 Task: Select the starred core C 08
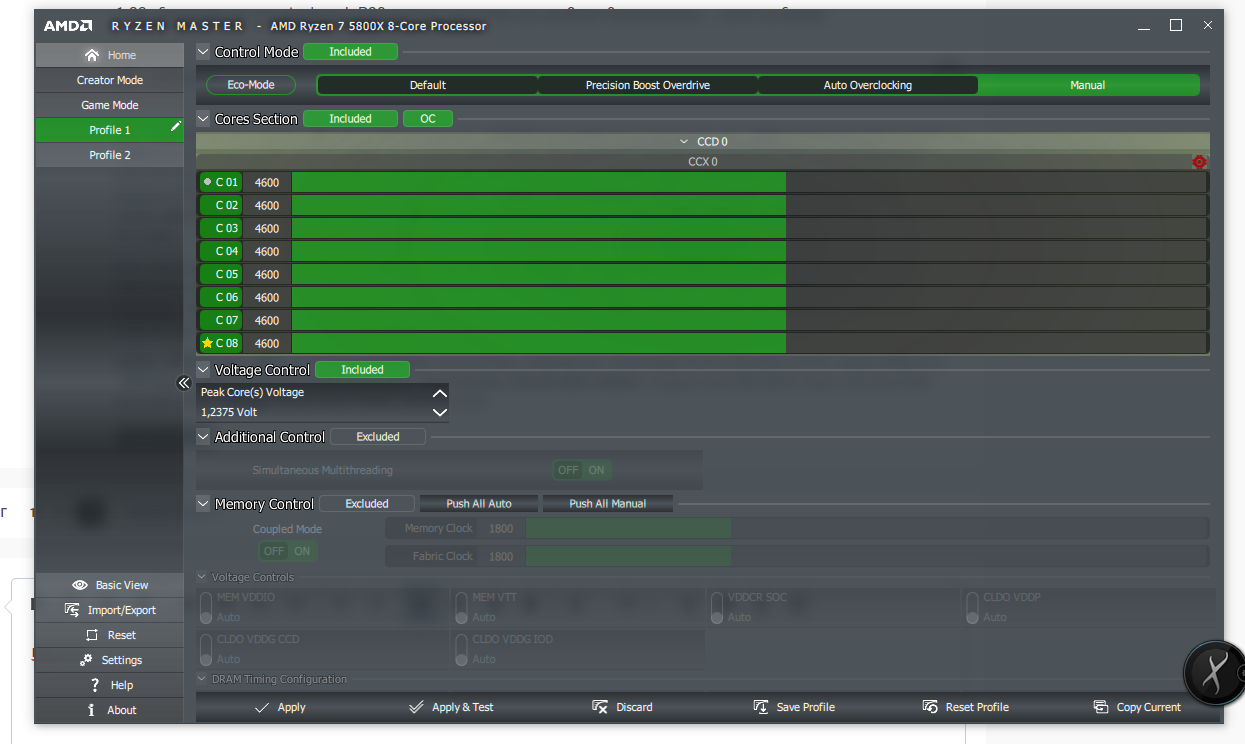click(x=220, y=343)
